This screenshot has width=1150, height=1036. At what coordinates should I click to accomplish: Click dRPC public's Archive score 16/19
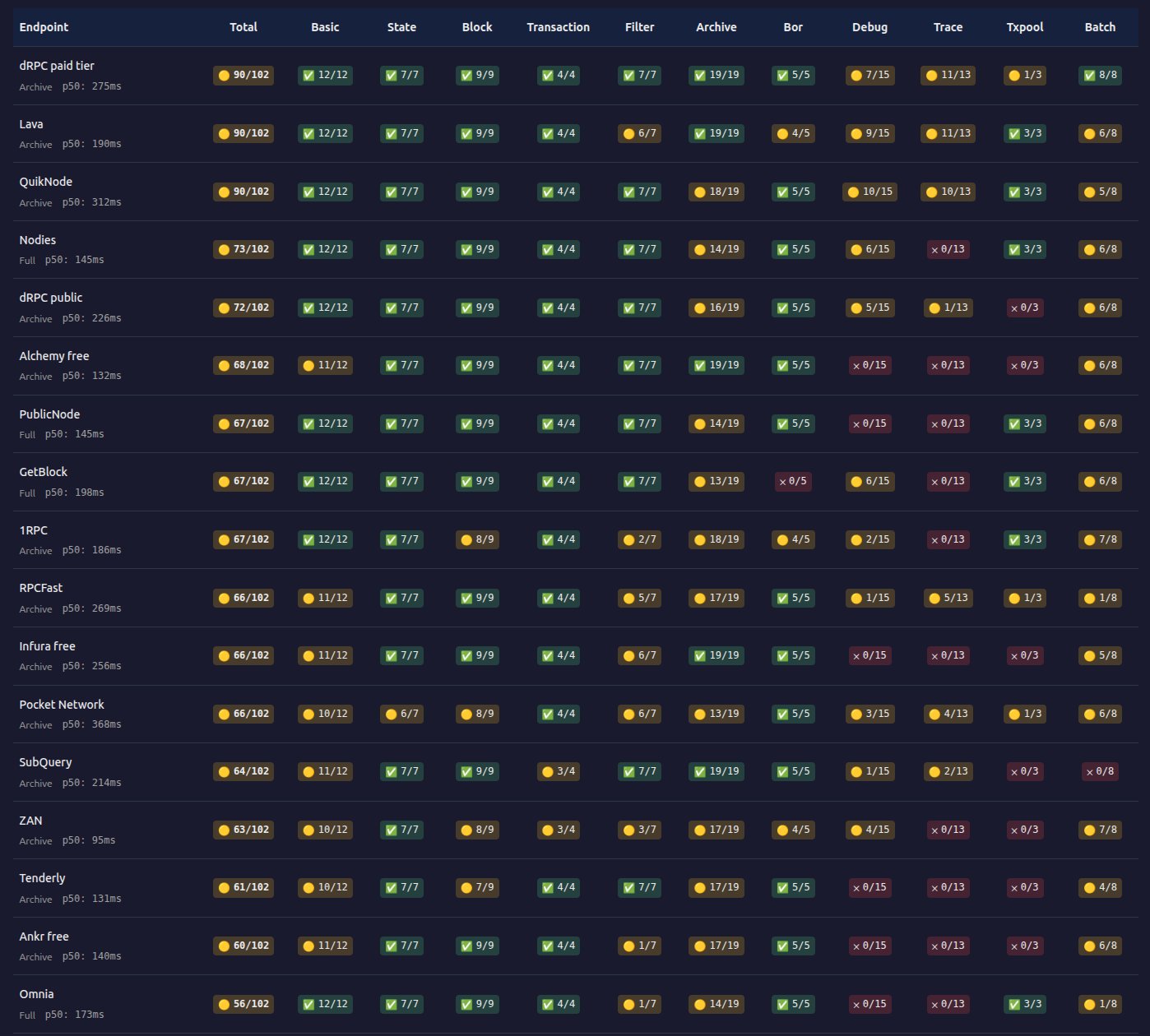click(x=716, y=308)
